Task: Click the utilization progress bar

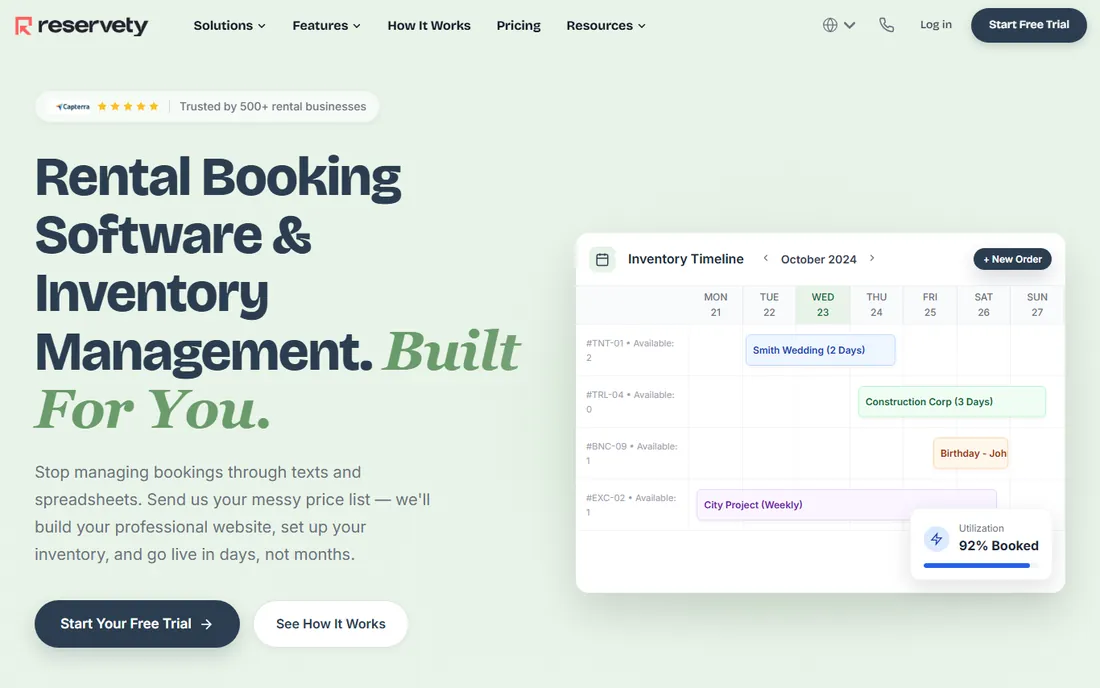Action: [x=980, y=565]
